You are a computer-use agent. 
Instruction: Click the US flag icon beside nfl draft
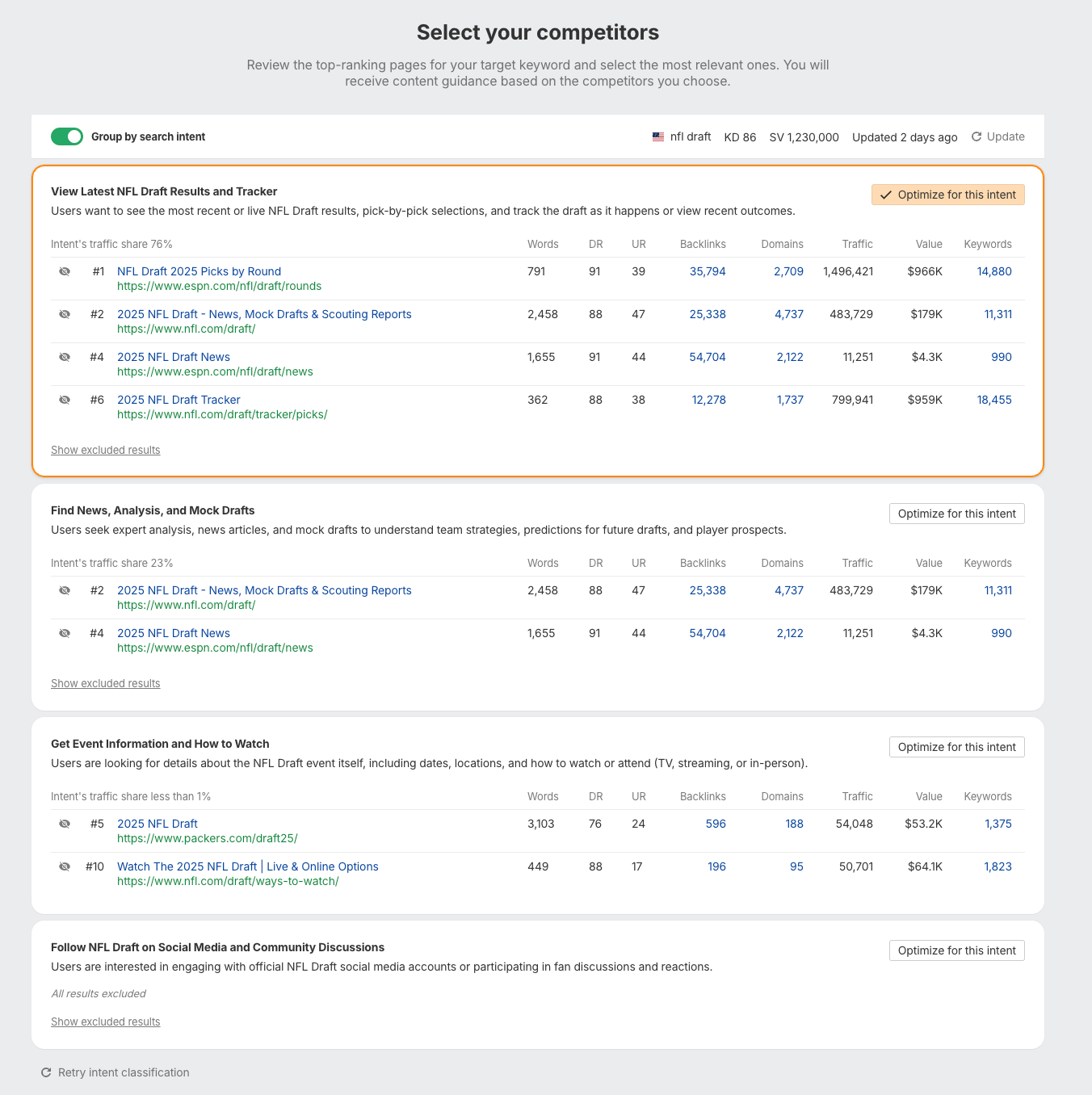point(658,136)
